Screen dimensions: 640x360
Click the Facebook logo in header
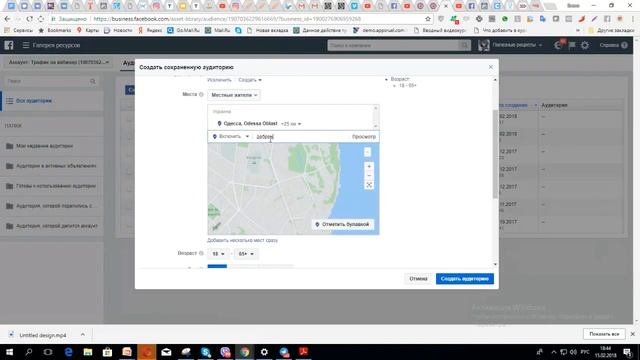click(9, 45)
